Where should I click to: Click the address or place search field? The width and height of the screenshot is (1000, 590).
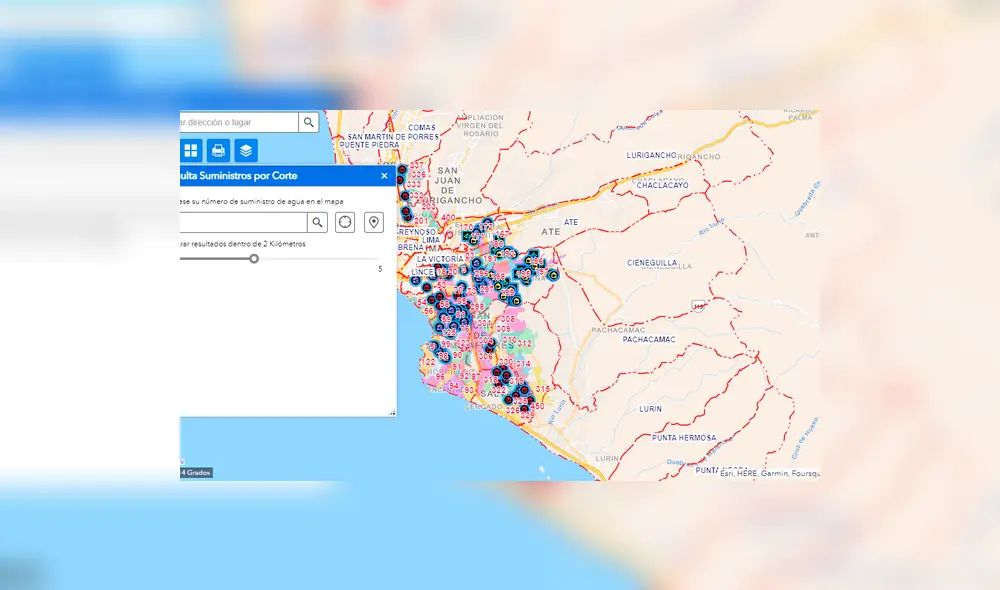click(x=238, y=122)
